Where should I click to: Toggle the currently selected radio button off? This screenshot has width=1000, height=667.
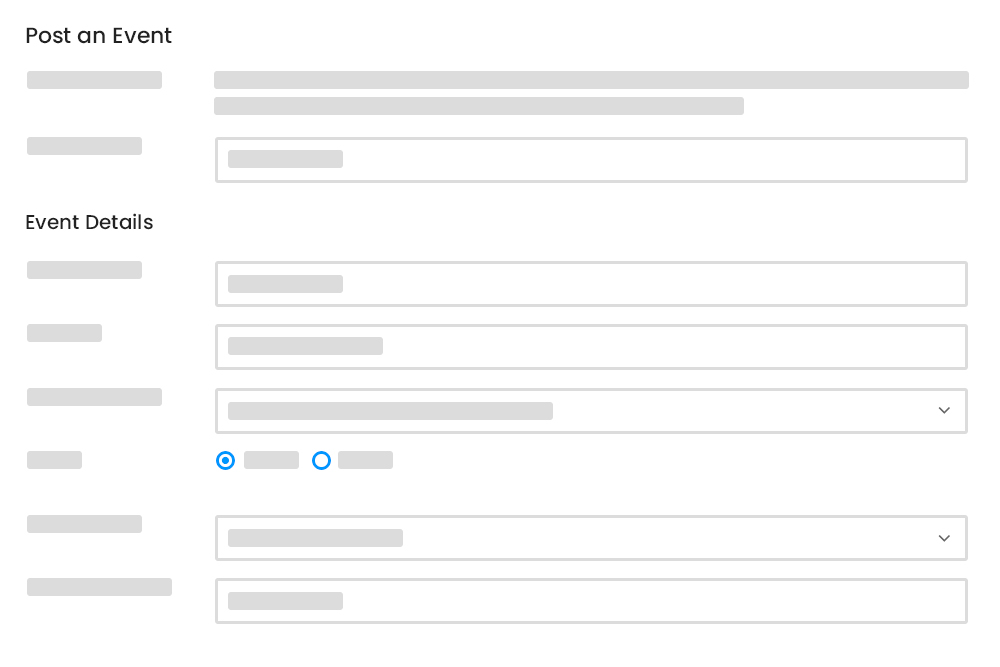coord(225,460)
